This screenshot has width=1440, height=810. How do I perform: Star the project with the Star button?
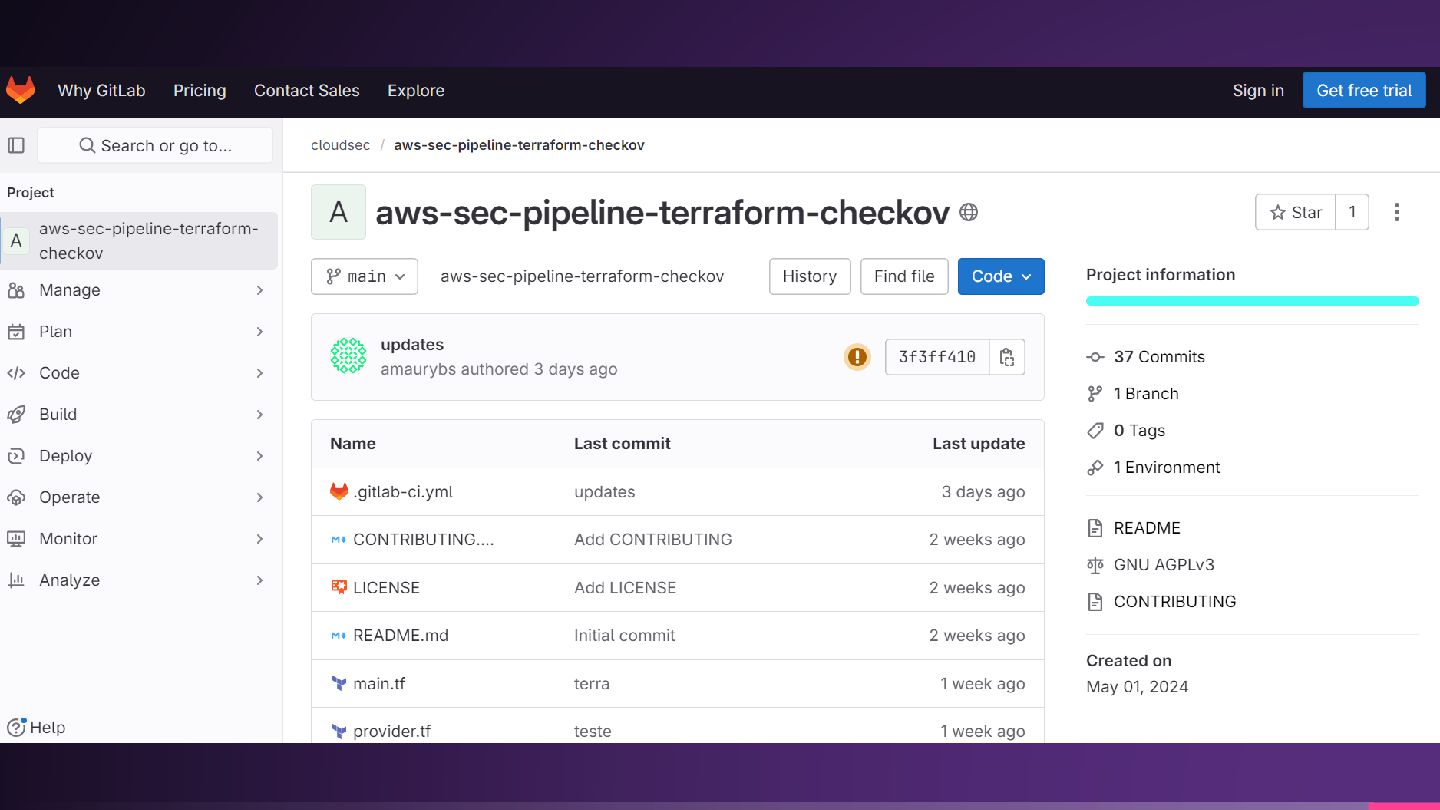pyautogui.click(x=1296, y=212)
